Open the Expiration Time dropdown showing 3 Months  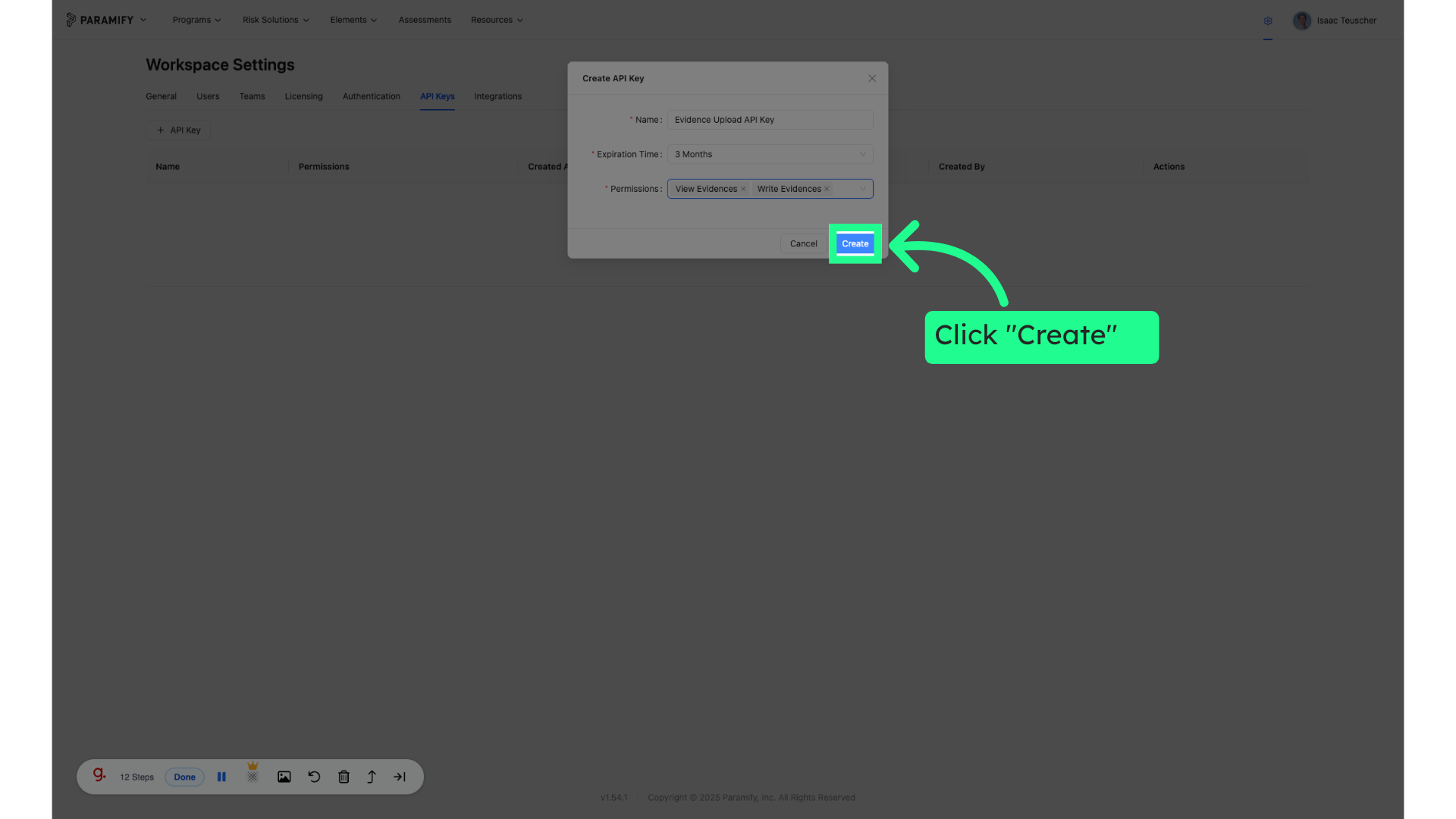pos(770,155)
